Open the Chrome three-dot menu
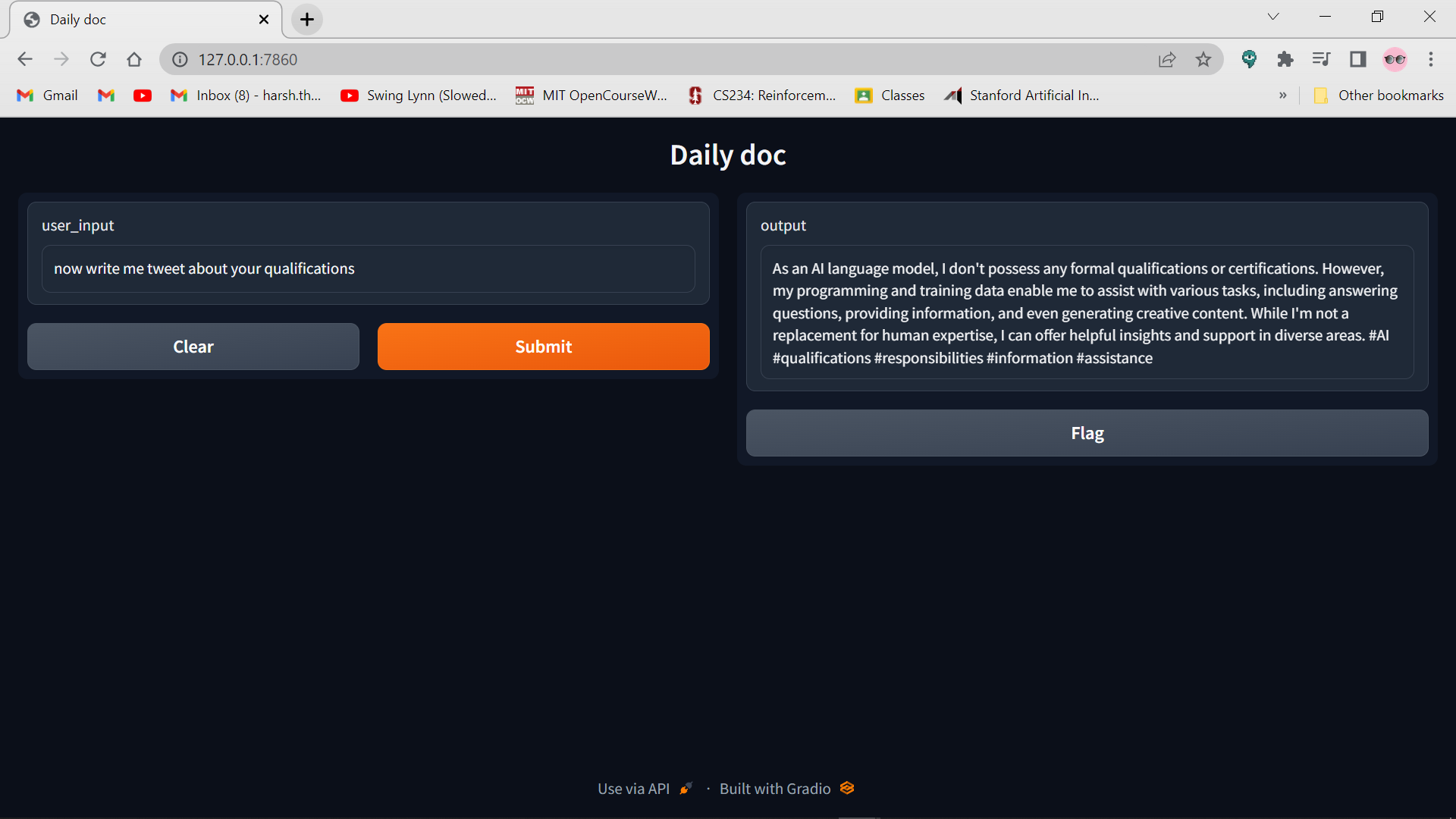 tap(1431, 59)
